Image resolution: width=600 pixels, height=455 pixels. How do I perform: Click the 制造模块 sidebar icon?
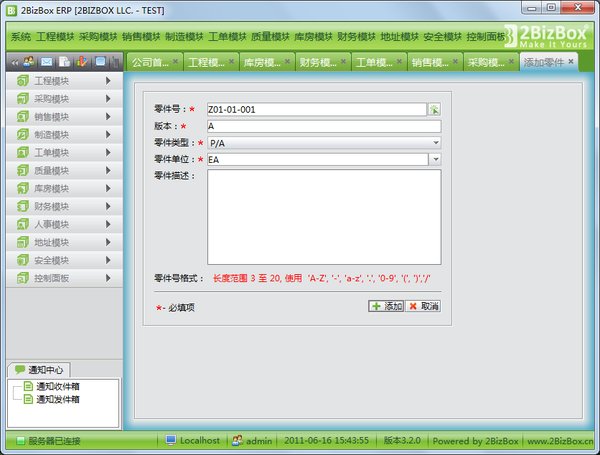[23, 135]
